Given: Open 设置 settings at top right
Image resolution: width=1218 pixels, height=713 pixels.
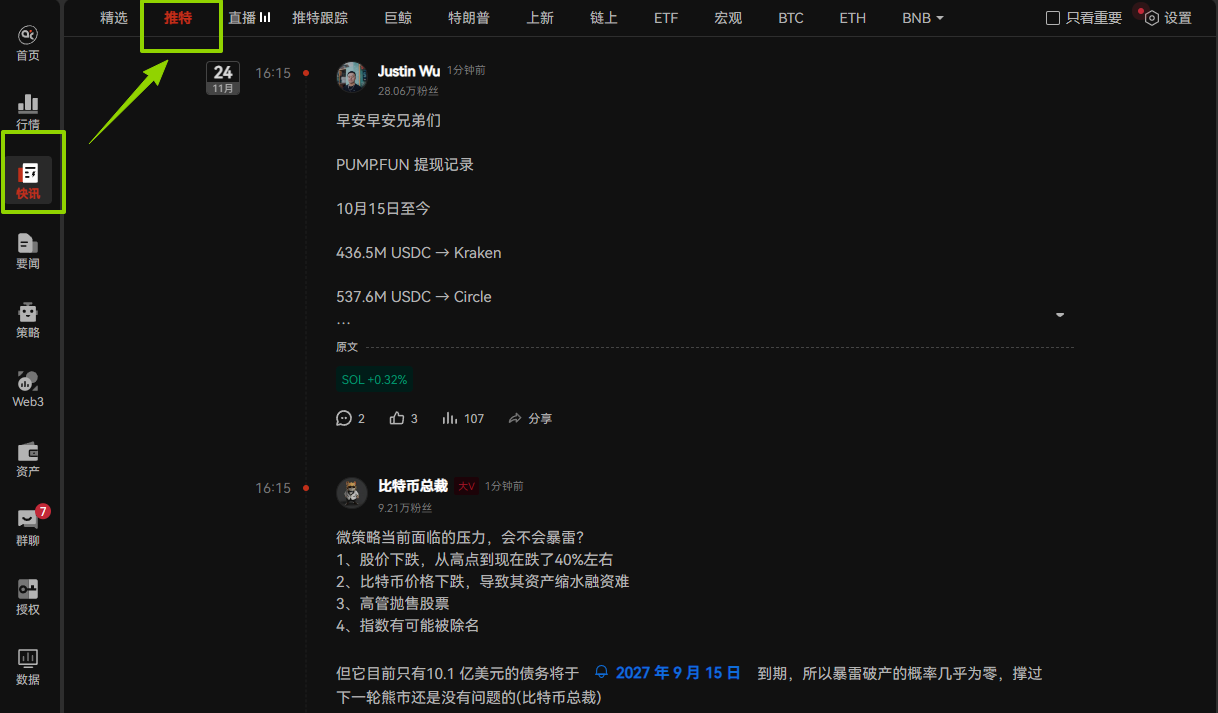Looking at the screenshot, I should (x=1168, y=18).
